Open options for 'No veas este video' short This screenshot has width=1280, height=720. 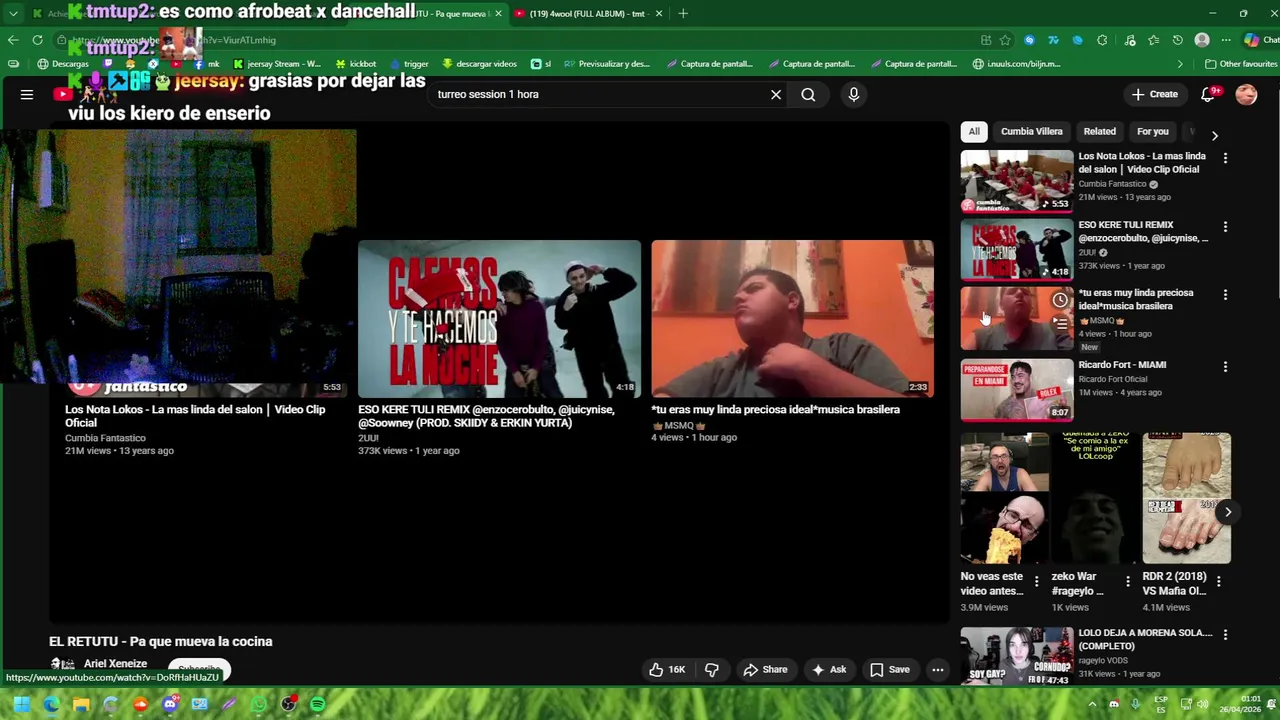point(1036,581)
